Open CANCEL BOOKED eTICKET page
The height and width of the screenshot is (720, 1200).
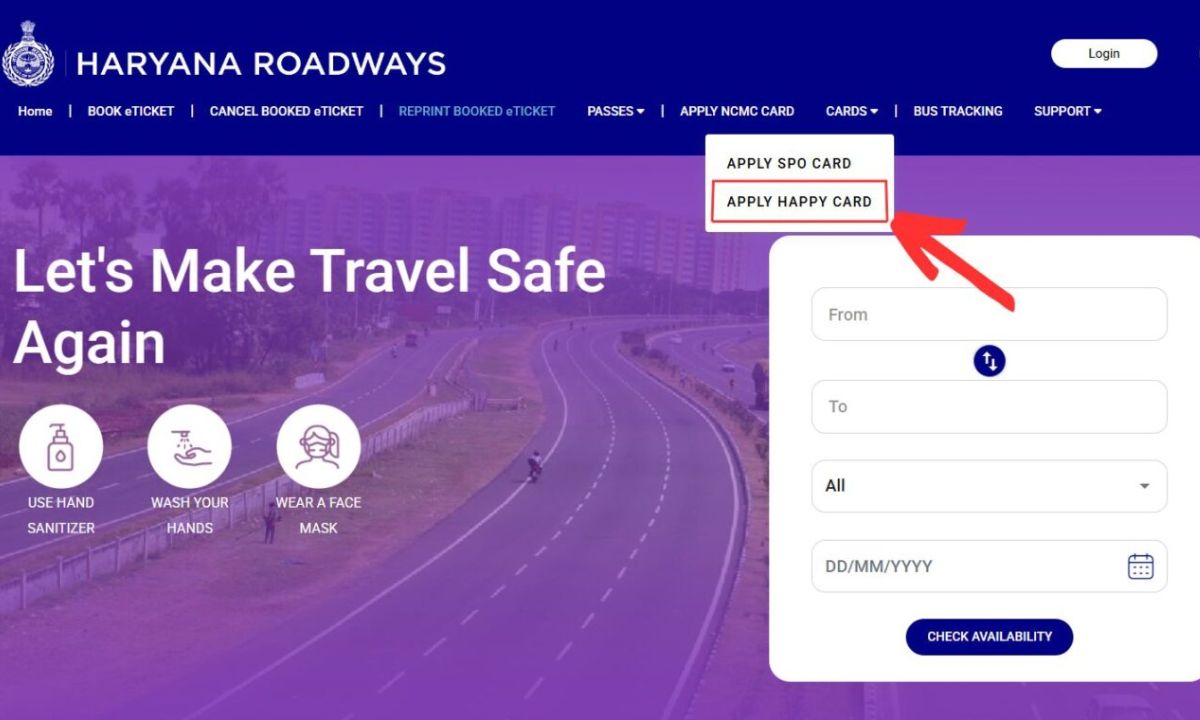click(x=286, y=111)
